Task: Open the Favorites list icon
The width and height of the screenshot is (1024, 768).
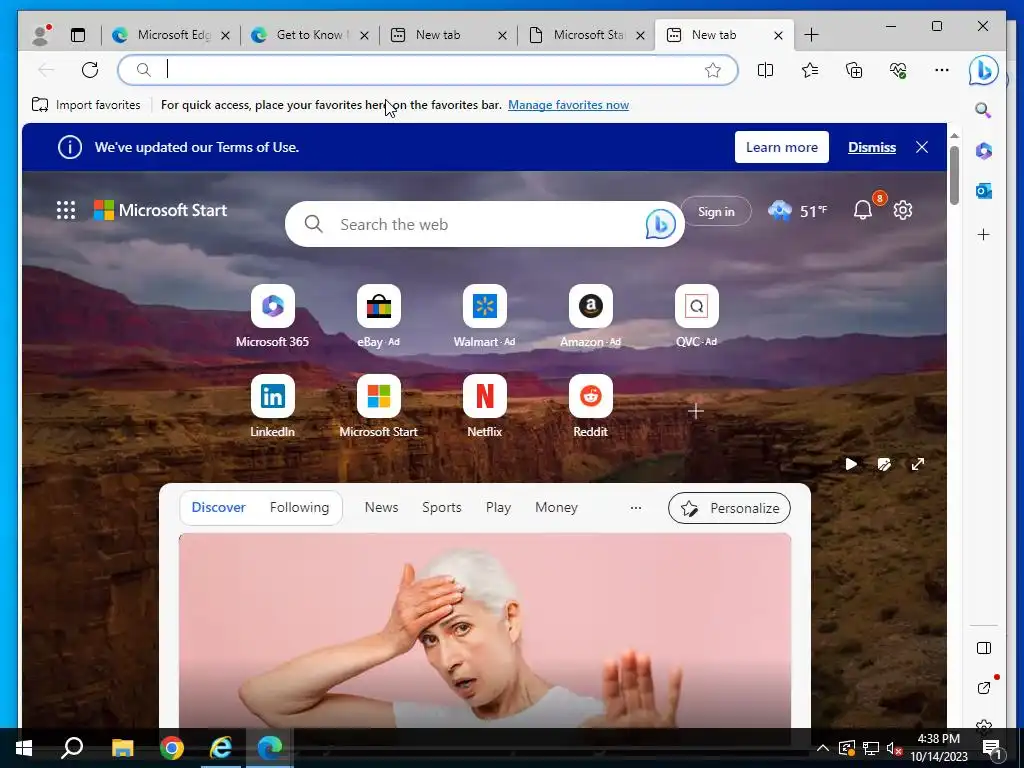Action: tap(810, 70)
